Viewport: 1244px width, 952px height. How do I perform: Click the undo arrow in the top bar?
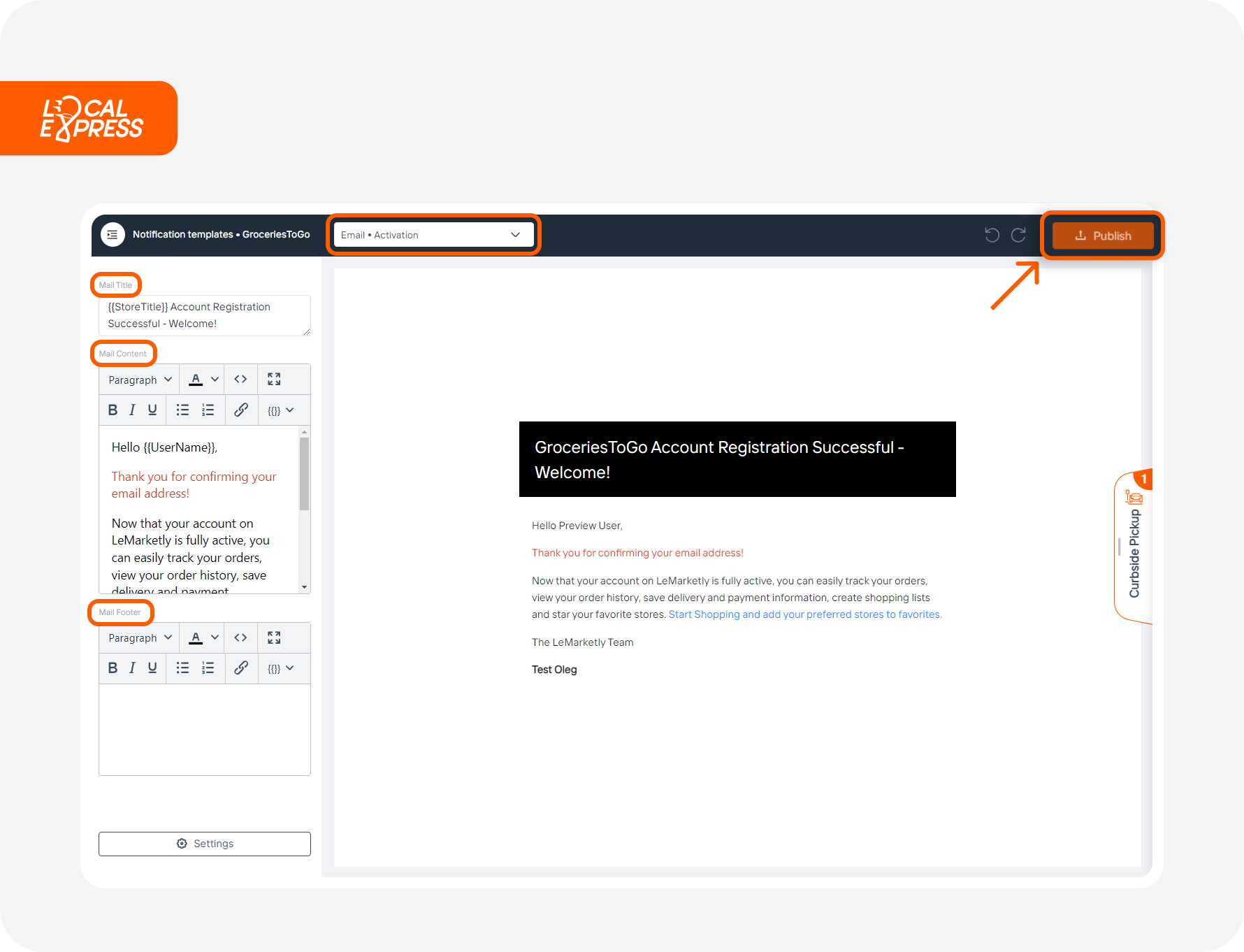click(992, 235)
